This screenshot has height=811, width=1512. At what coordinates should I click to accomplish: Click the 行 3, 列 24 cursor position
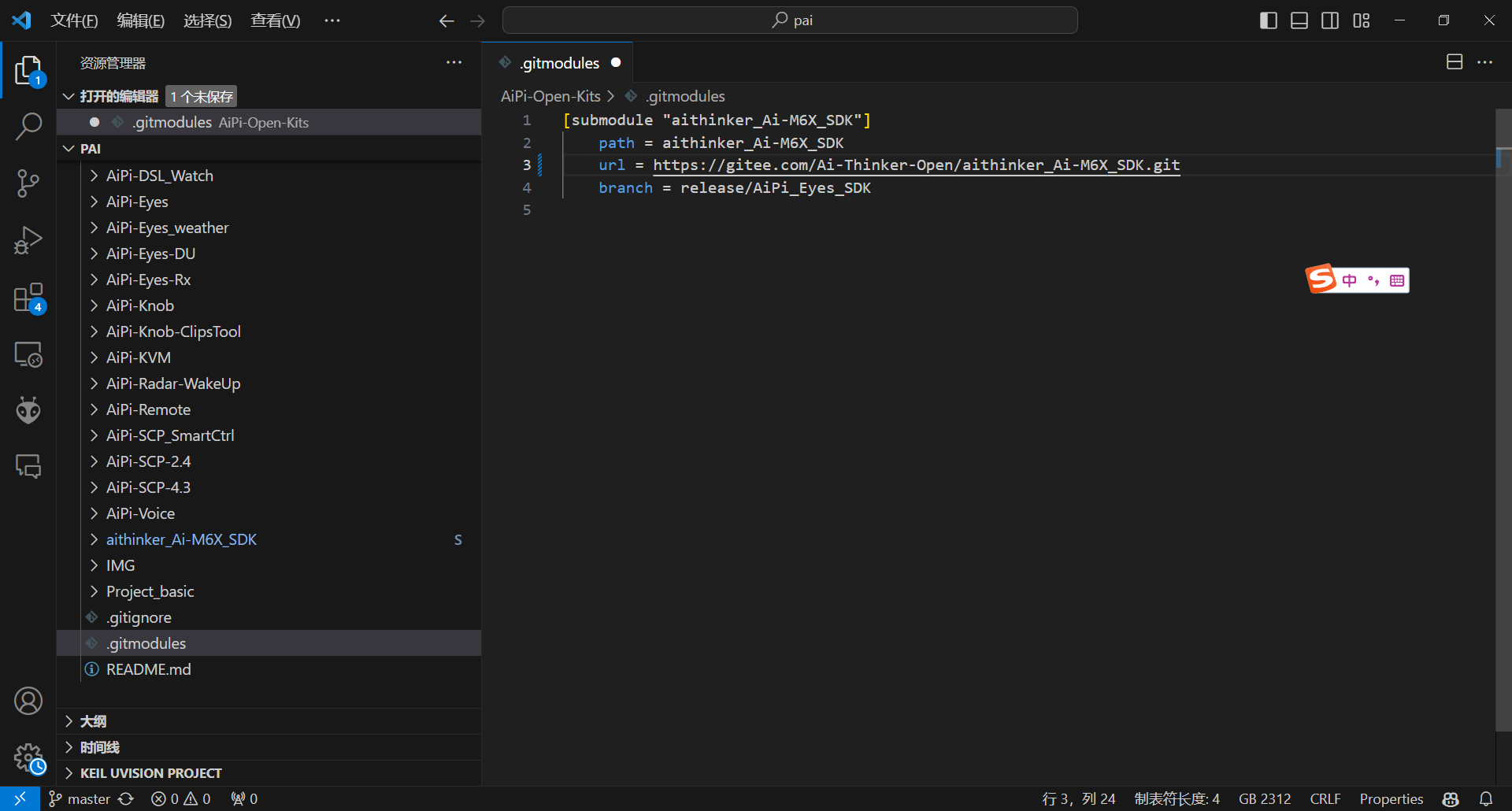tap(1079, 798)
